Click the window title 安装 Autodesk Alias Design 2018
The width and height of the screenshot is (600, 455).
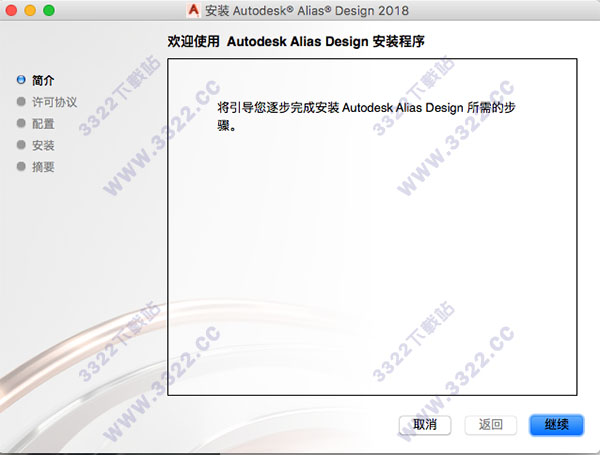point(307,11)
